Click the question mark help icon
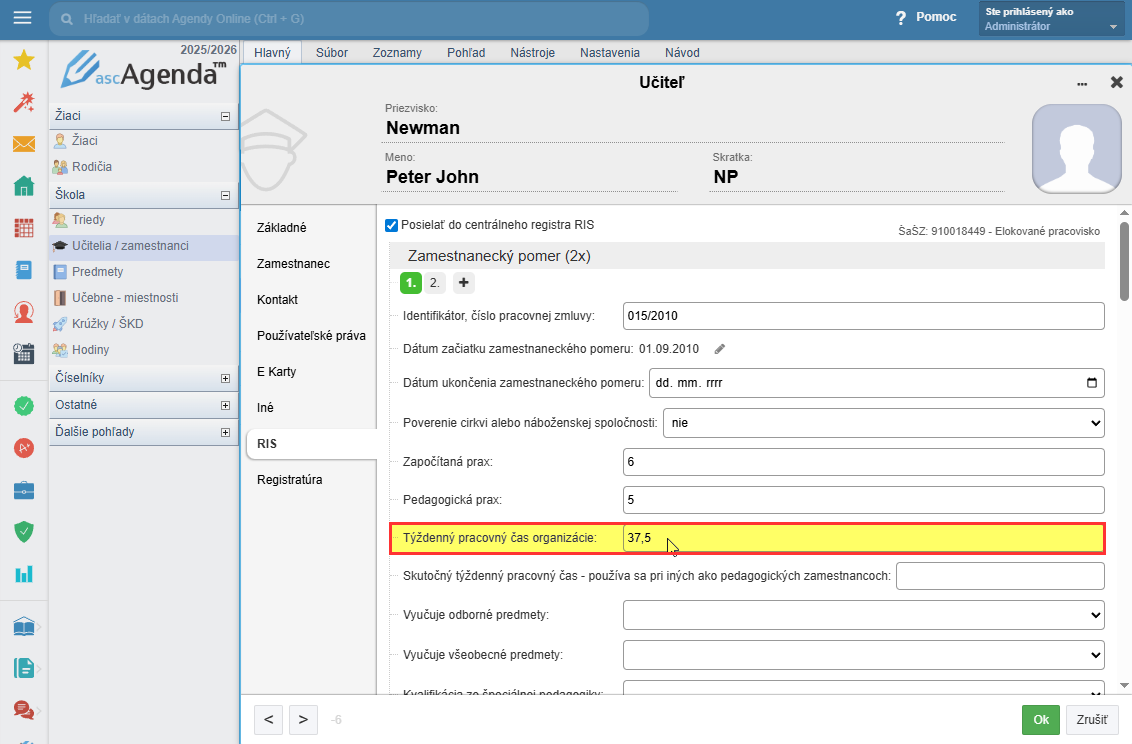The height and width of the screenshot is (744, 1132). (x=900, y=18)
